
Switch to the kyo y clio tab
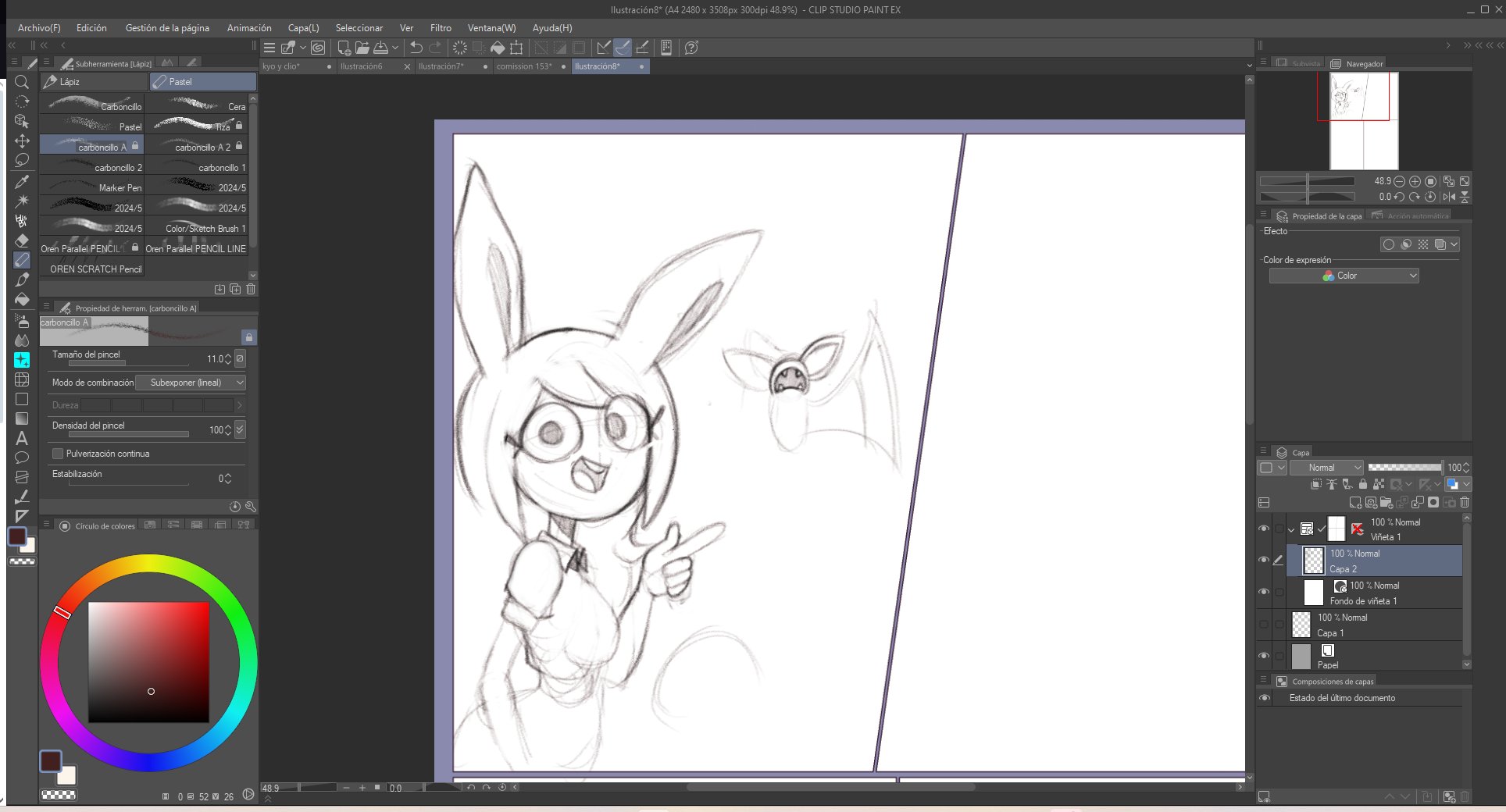(298, 66)
